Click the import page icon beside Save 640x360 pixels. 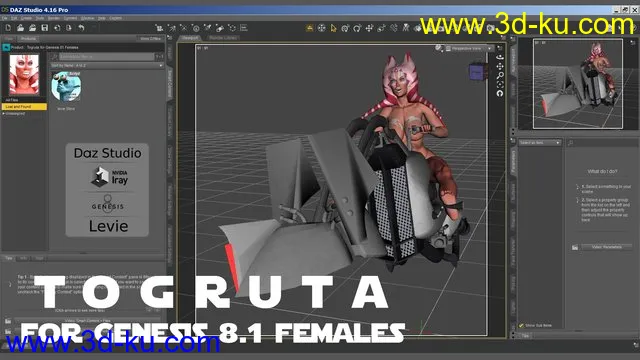click(57, 28)
